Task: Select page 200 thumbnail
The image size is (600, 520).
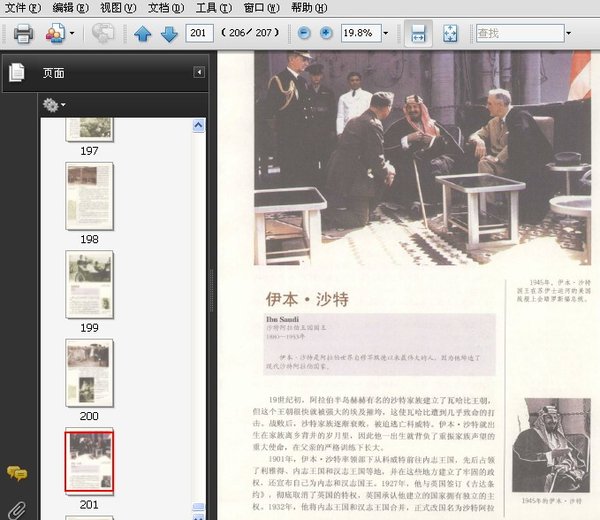Action: (x=90, y=373)
